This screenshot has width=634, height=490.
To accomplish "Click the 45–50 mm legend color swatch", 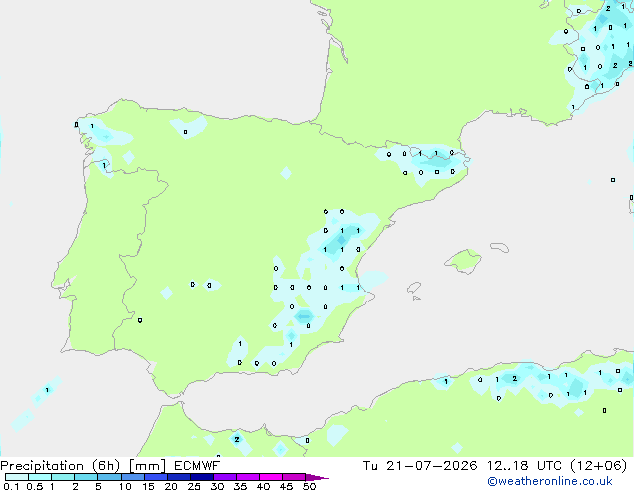I will coord(294,477).
